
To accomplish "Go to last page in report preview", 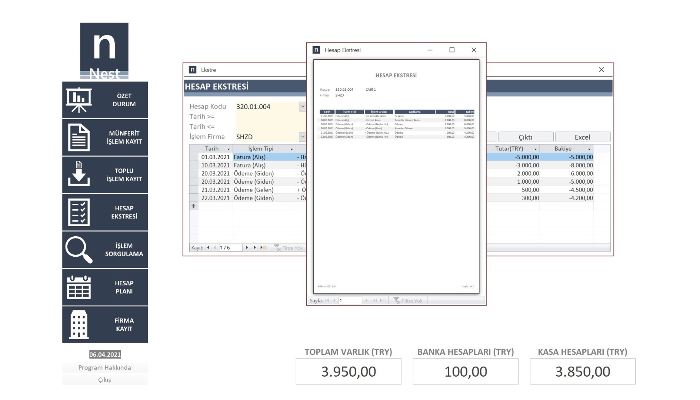I will (x=375, y=300).
